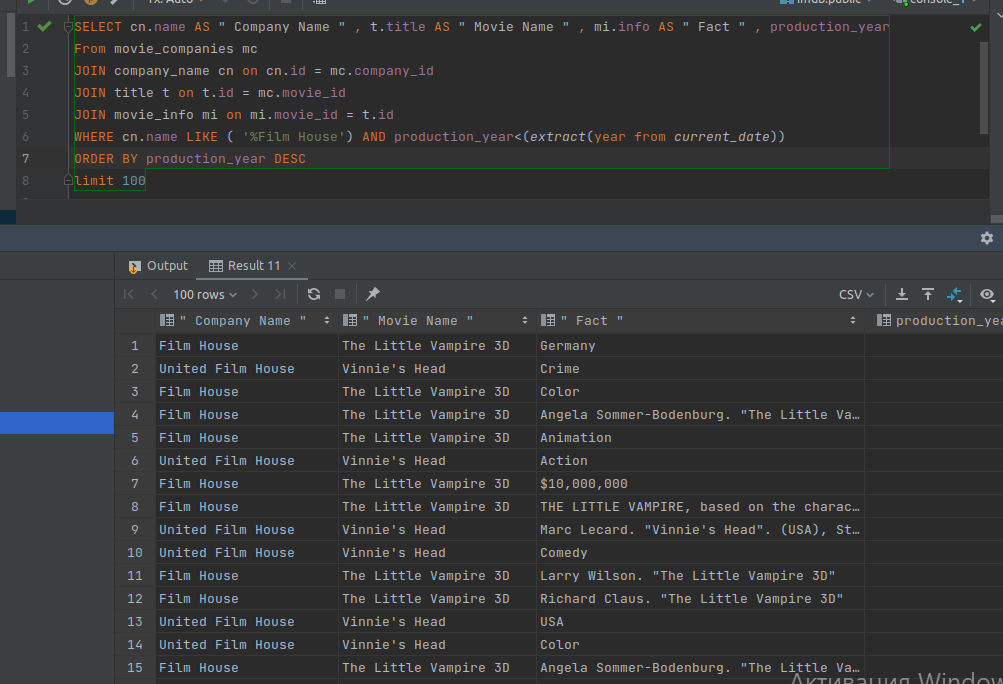Click 'United Film House' in row 2

246,369
